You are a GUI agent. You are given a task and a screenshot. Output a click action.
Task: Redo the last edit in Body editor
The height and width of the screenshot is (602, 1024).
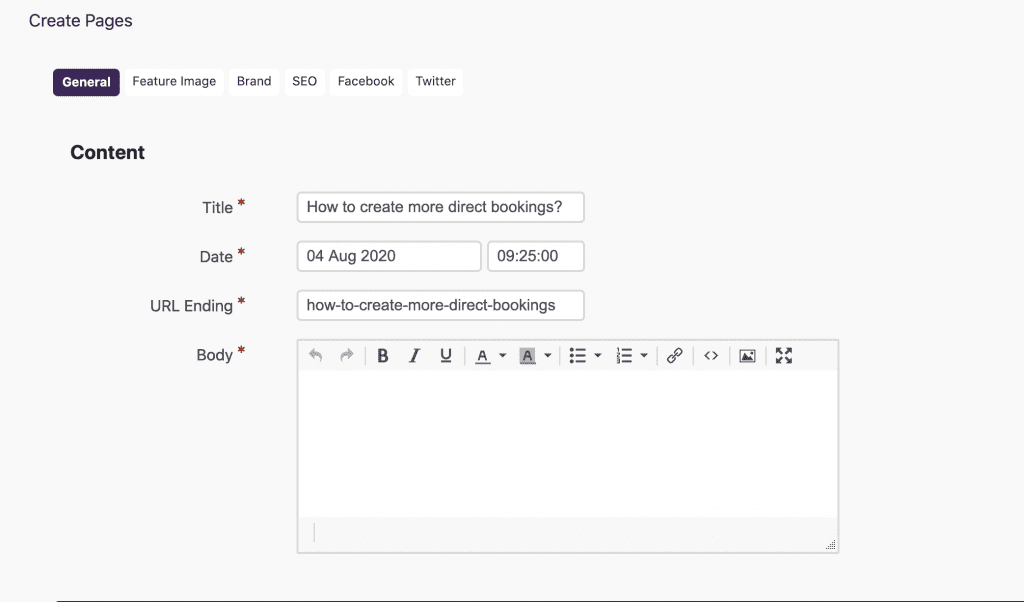(347, 355)
